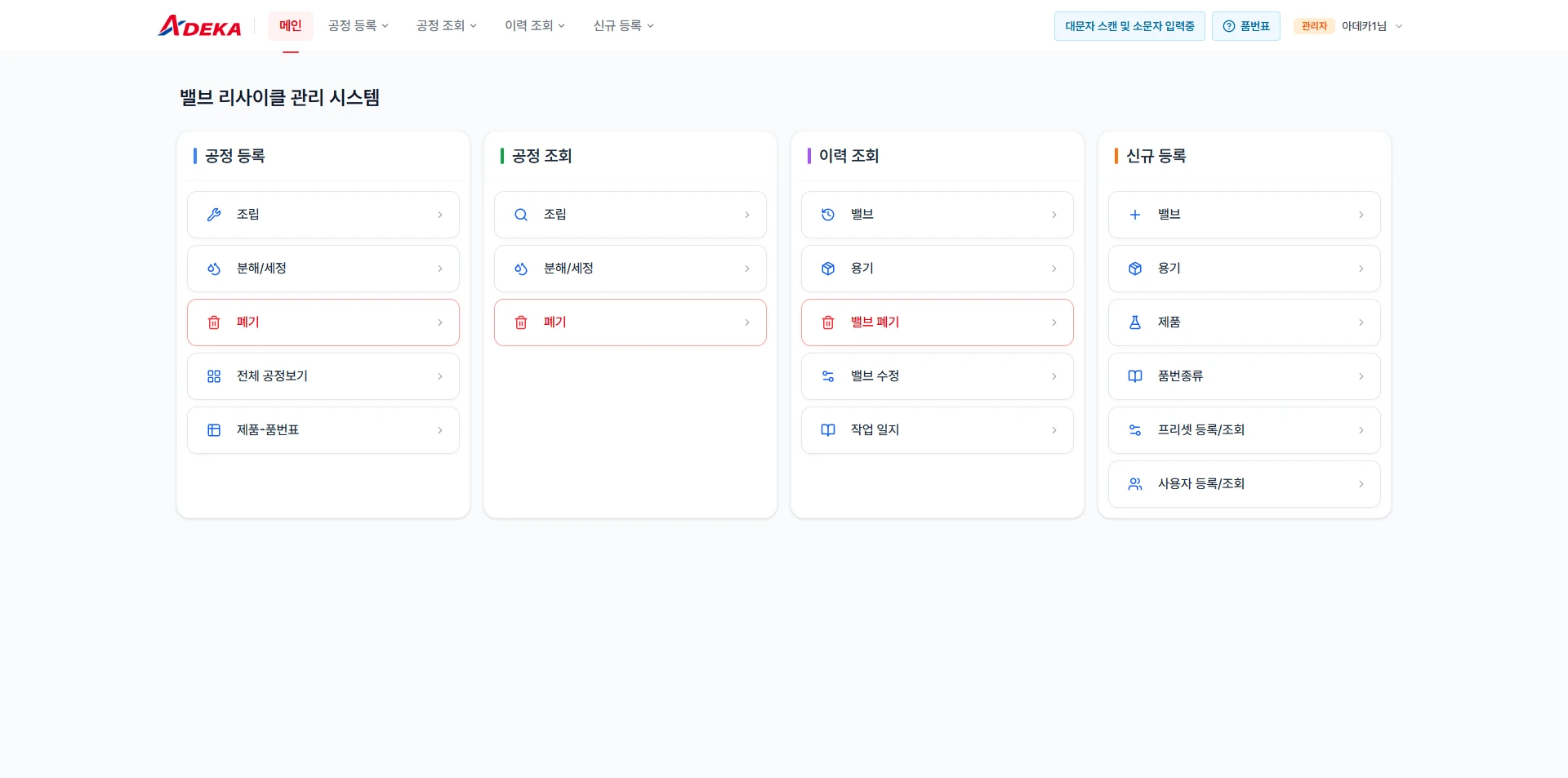Expand the 공정 등록 navigation dropdown

coord(358,26)
